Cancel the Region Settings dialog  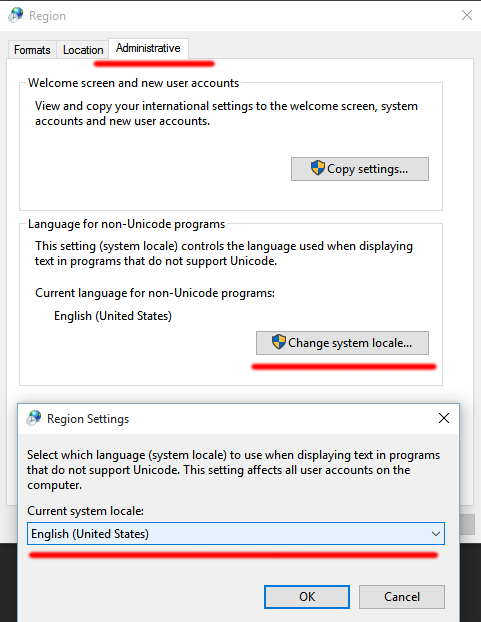pos(402,597)
